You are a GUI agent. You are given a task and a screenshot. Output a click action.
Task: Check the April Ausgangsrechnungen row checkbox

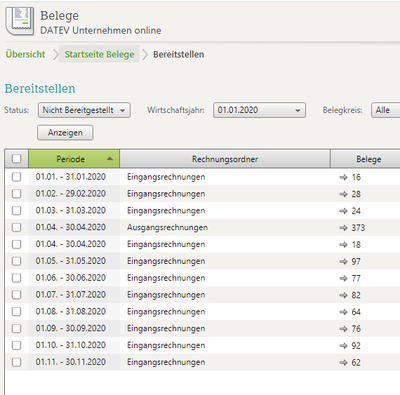point(16,227)
